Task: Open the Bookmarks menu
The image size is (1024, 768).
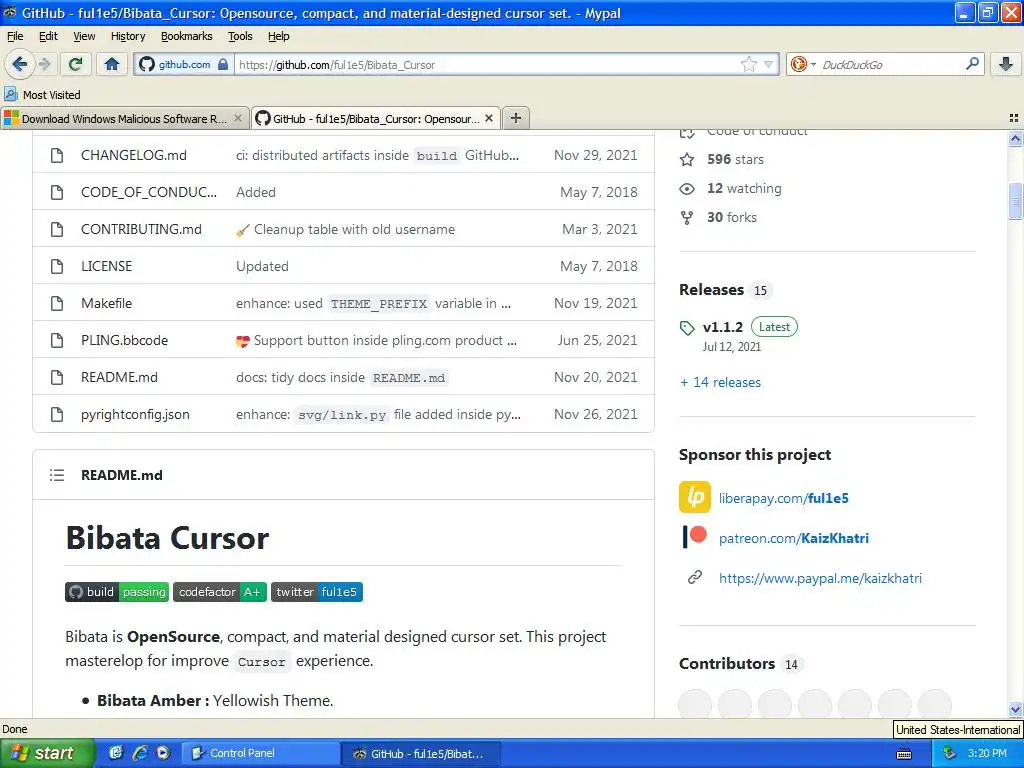Action: pos(187,37)
